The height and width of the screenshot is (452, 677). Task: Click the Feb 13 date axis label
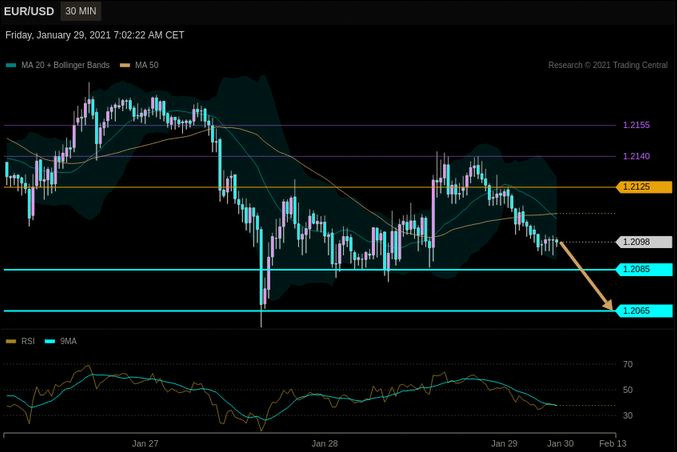(x=613, y=443)
